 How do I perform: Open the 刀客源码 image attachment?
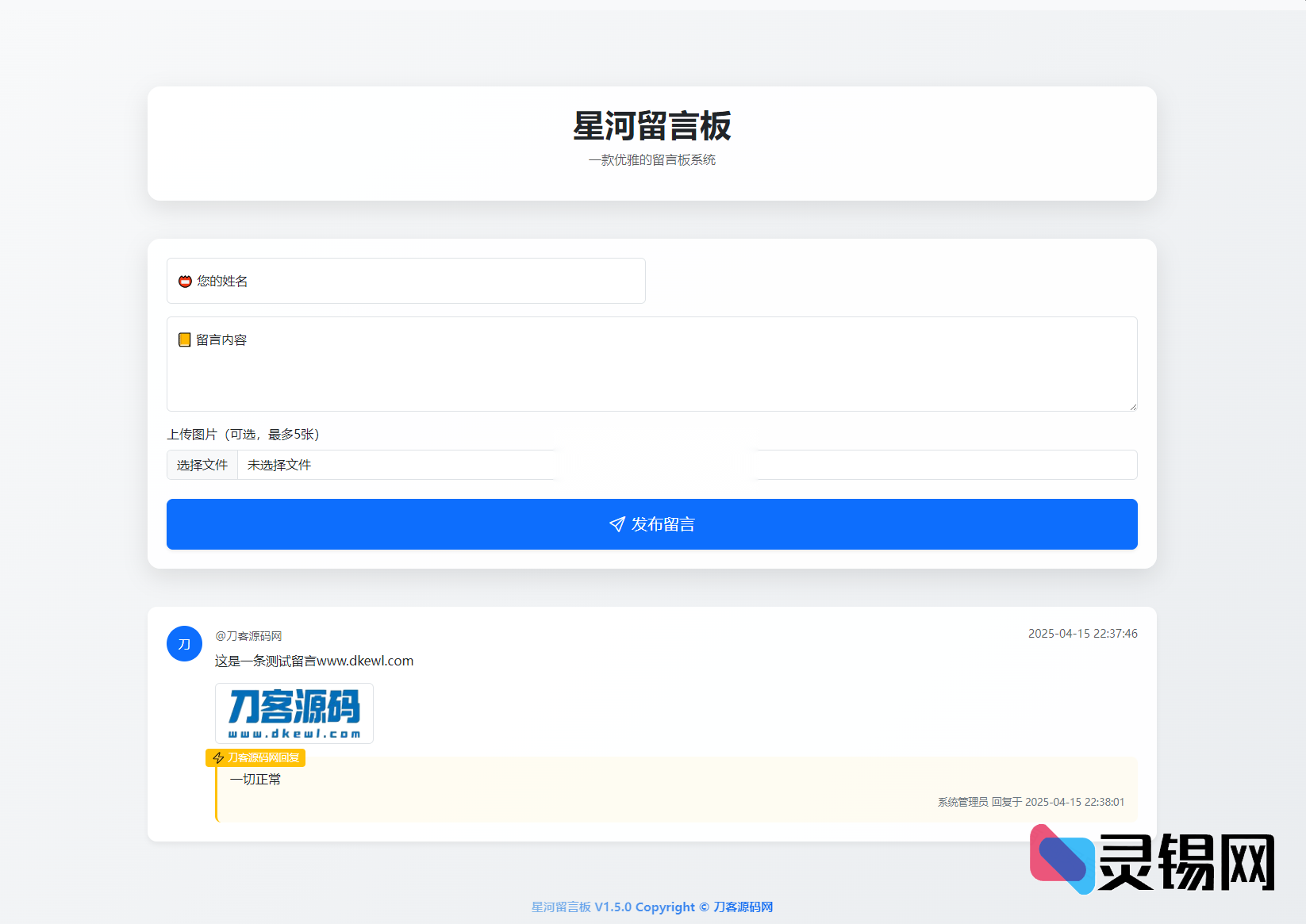tap(294, 713)
